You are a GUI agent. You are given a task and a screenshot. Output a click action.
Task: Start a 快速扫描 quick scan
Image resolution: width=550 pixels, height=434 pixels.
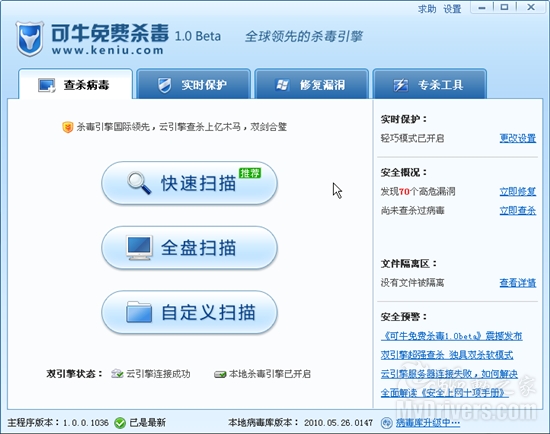[189, 183]
